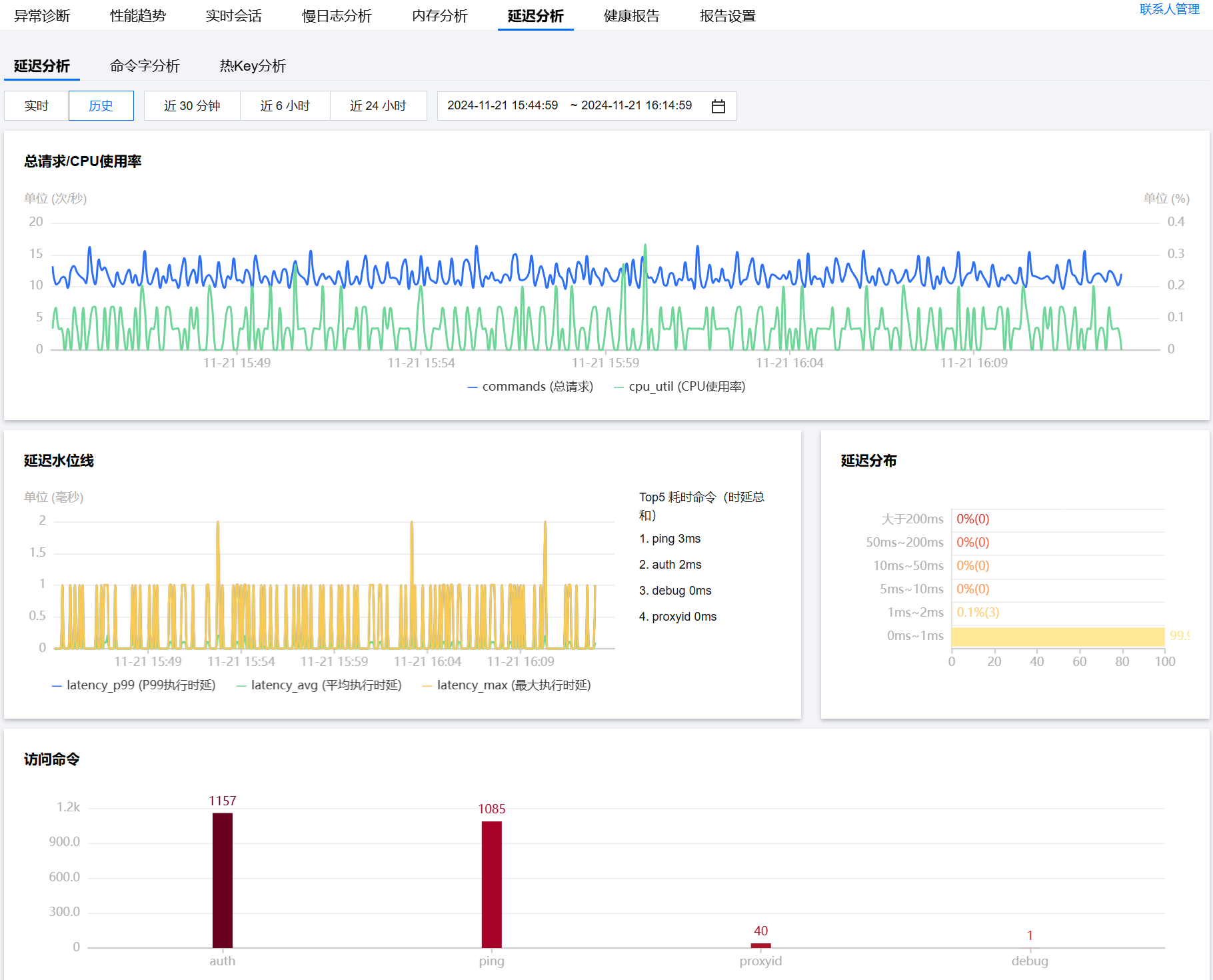The height and width of the screenshot is (980, 1213).
Task: Switch to 命令字分析 sub-tab
Action: pos(145,66)
